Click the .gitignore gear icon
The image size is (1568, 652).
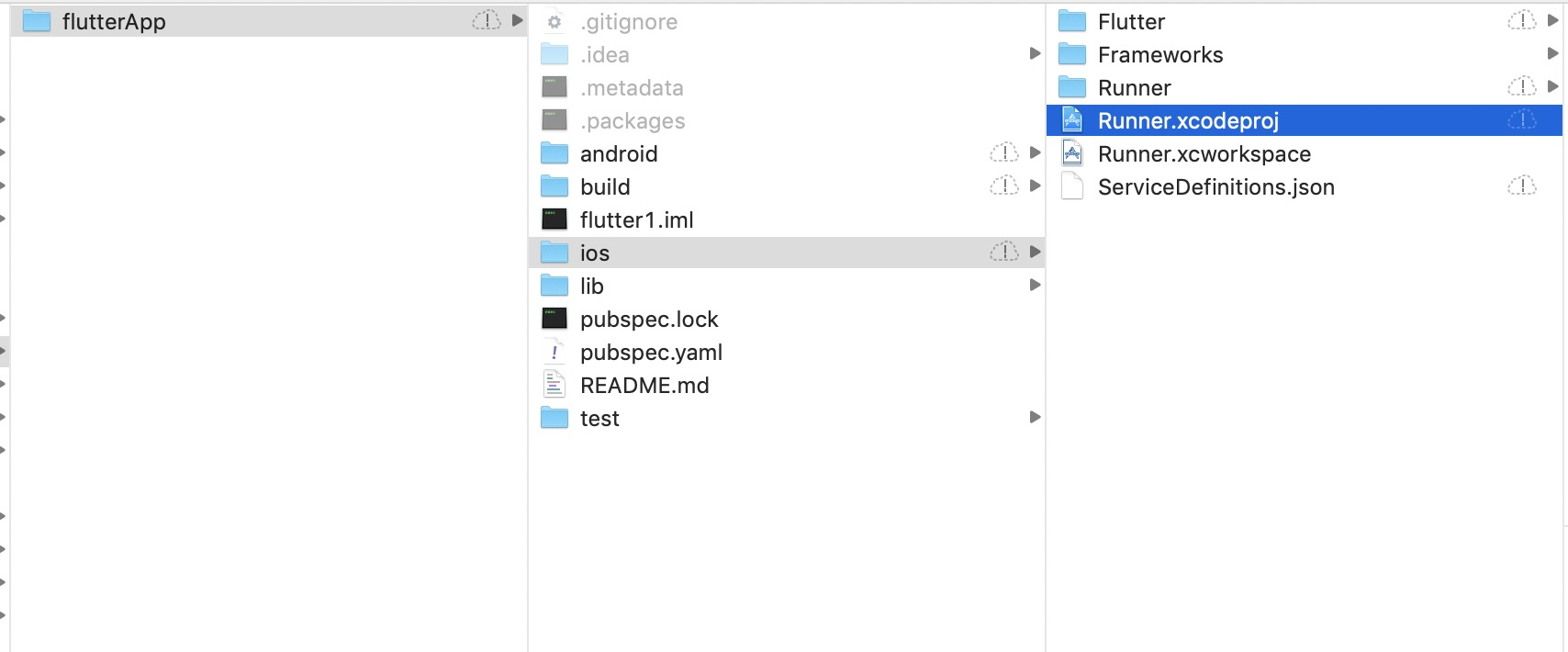[x=554, y=22]
